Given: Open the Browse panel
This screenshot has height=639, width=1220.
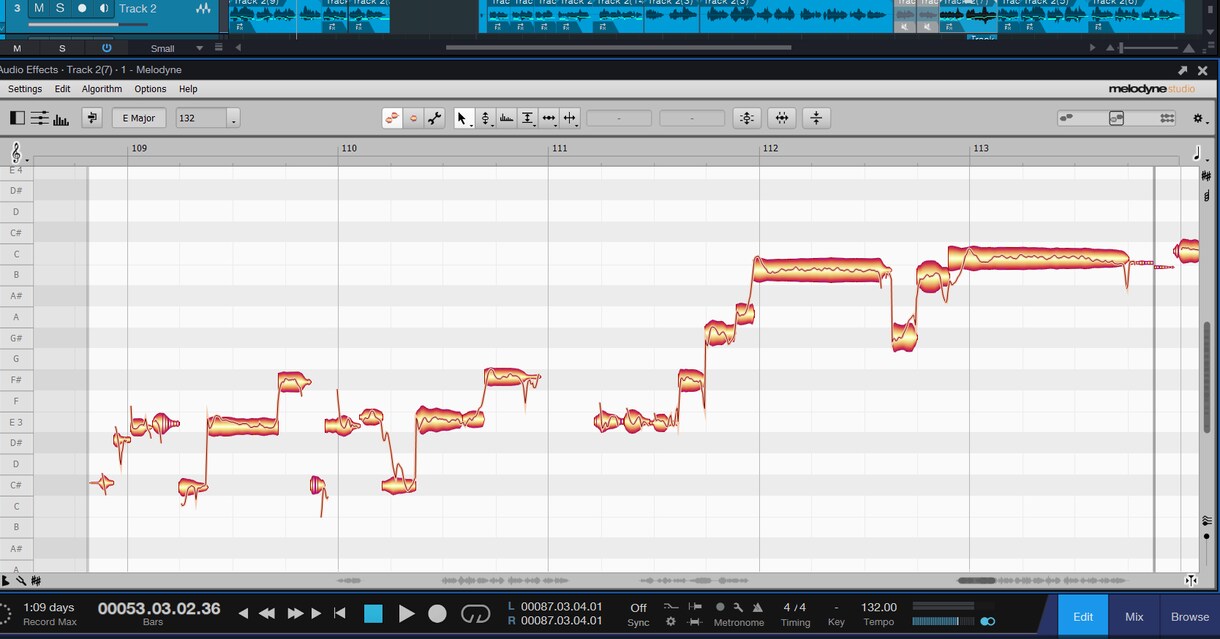Looking at the screenshot, I should tap(1190, 617).
